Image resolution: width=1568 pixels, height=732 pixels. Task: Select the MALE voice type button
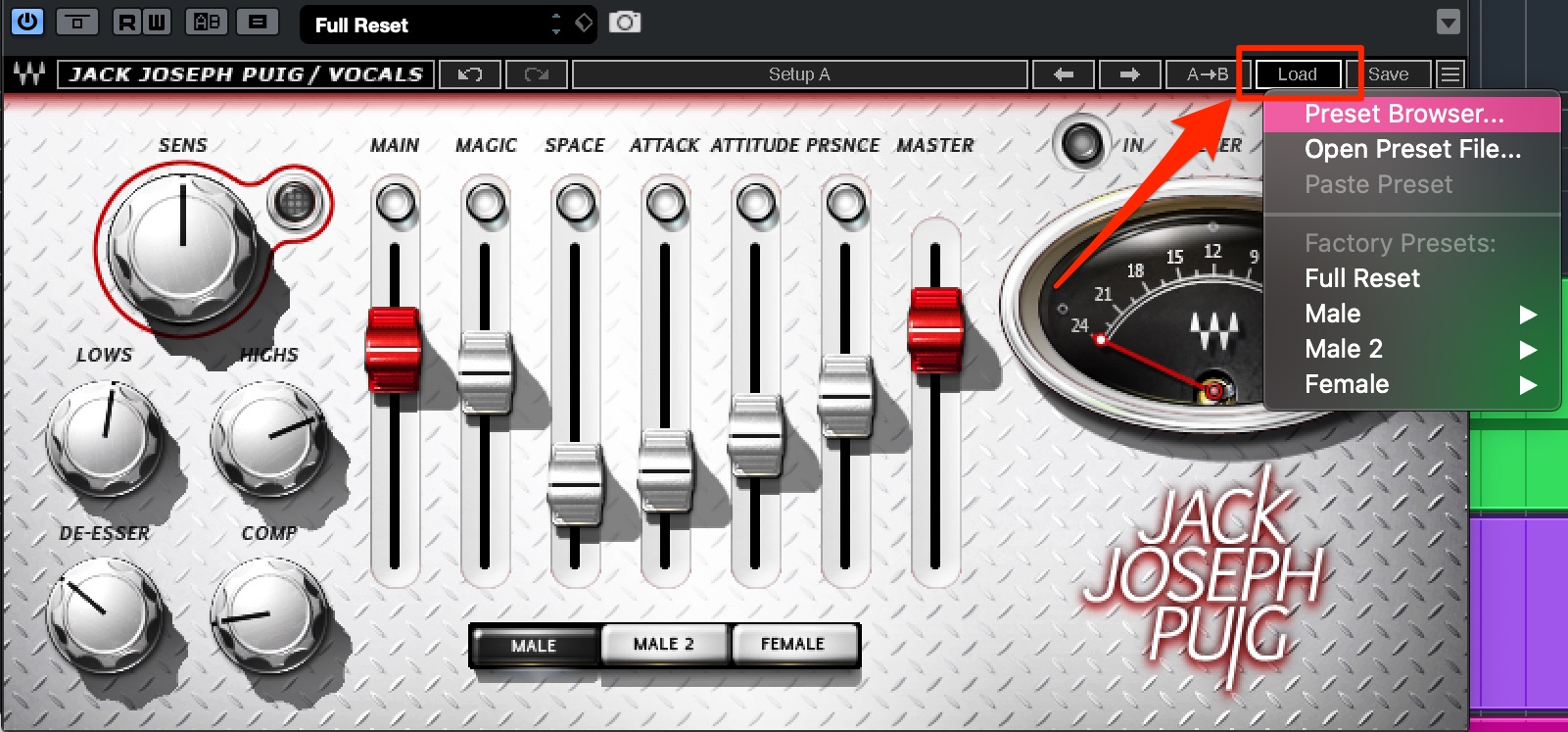point(534,645)
